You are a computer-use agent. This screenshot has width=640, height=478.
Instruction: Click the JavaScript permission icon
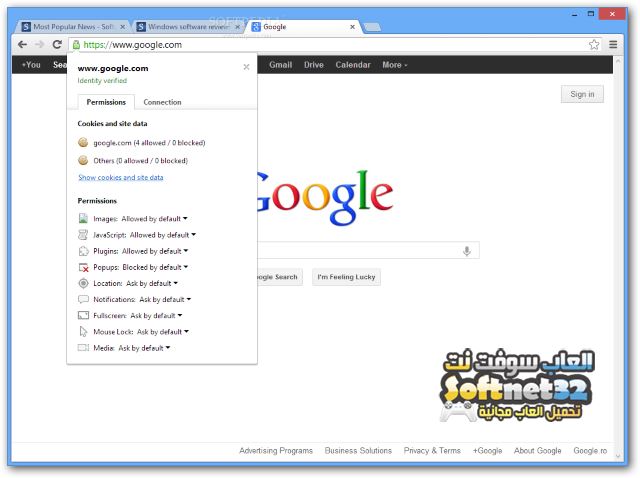pyautogui.click(x=83, y=235)
